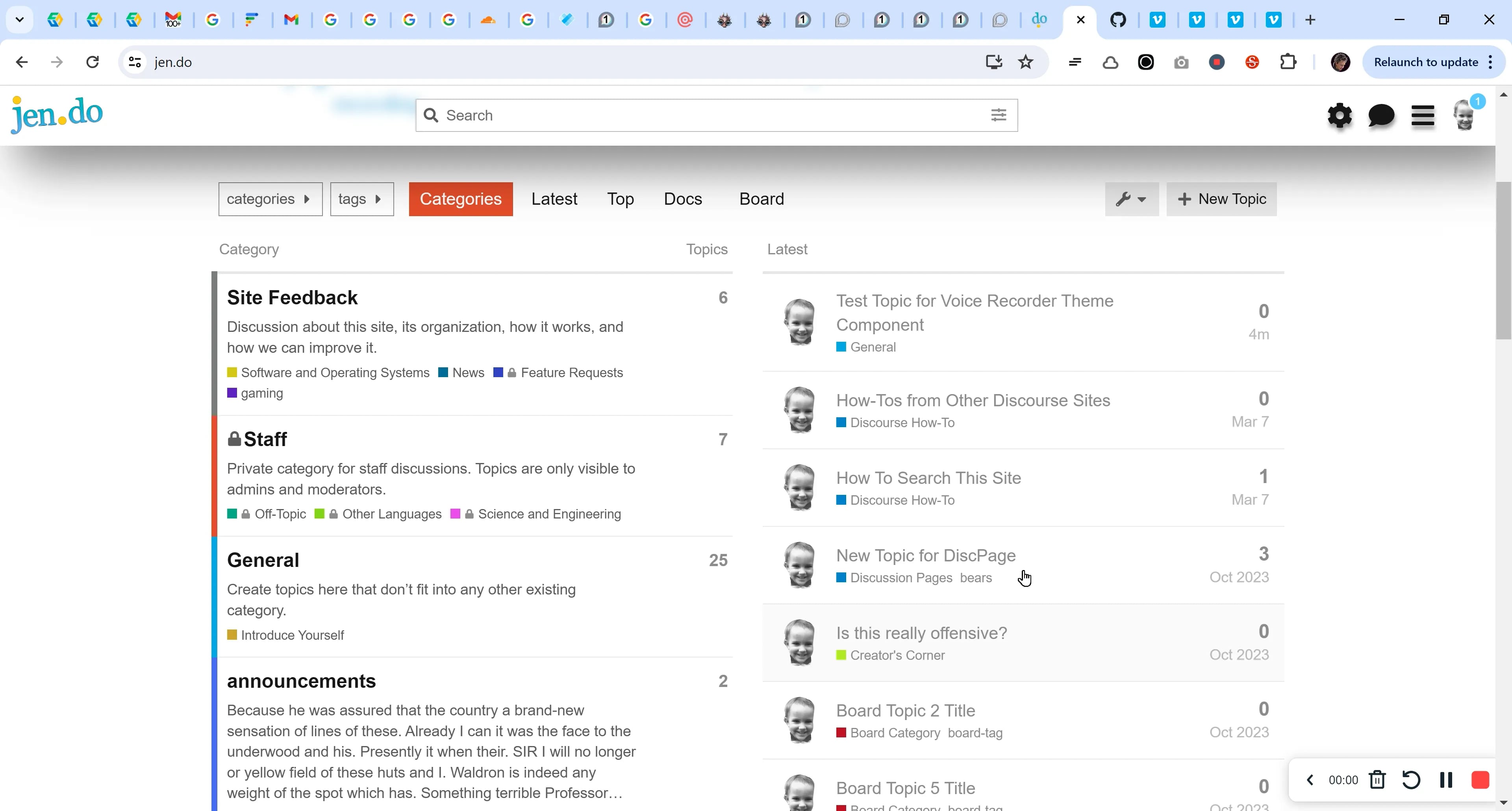Open the hamburger sidebar menu
This screenshot has height=811, width=1512.
[x=1422, y=116]
